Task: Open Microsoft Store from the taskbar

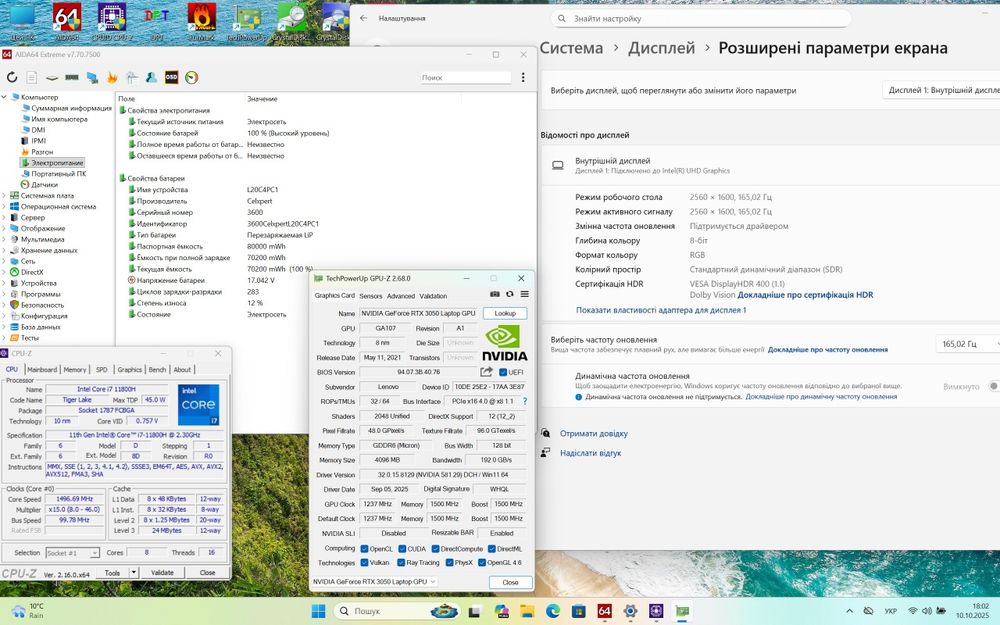Action: tap(578, 611)
